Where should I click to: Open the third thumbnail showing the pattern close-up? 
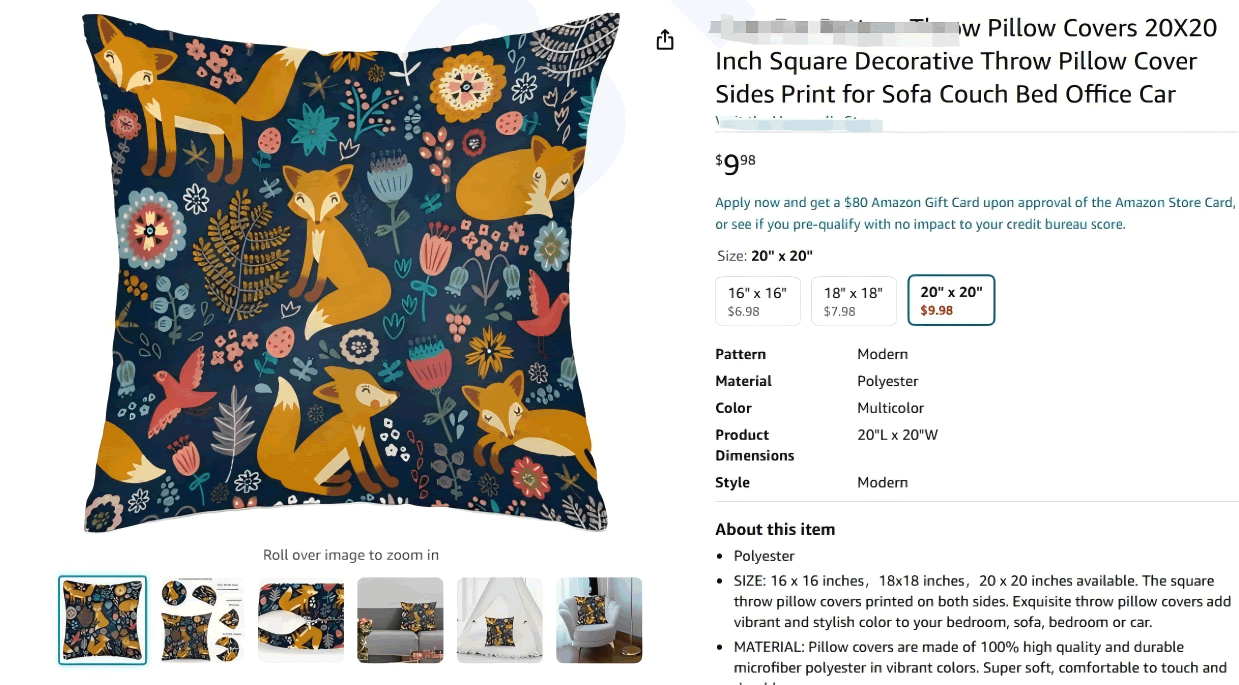301,620
